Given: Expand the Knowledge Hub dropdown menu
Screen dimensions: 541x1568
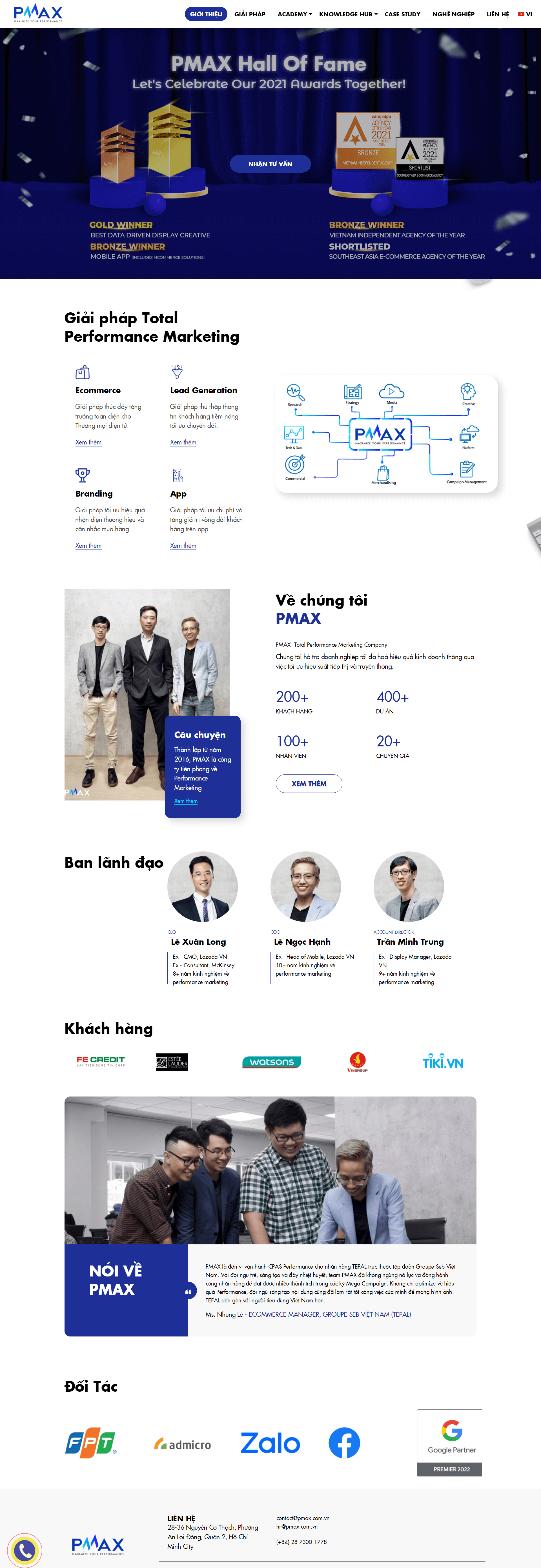Looking at the screenshot, I should [349, 14].
